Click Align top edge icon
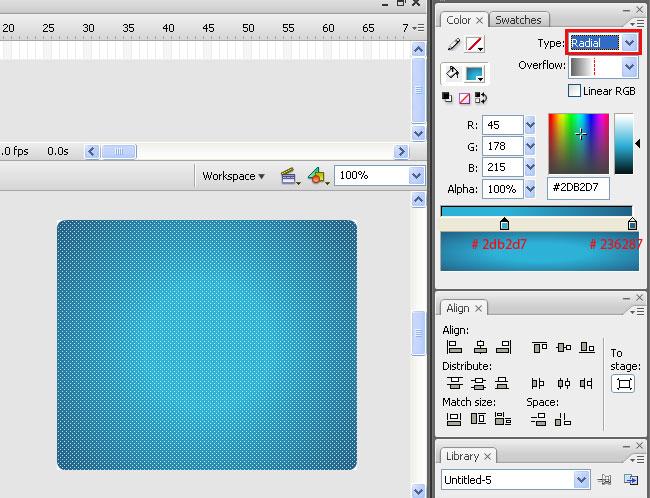The image size is (650, 498). tap(540, 347)
